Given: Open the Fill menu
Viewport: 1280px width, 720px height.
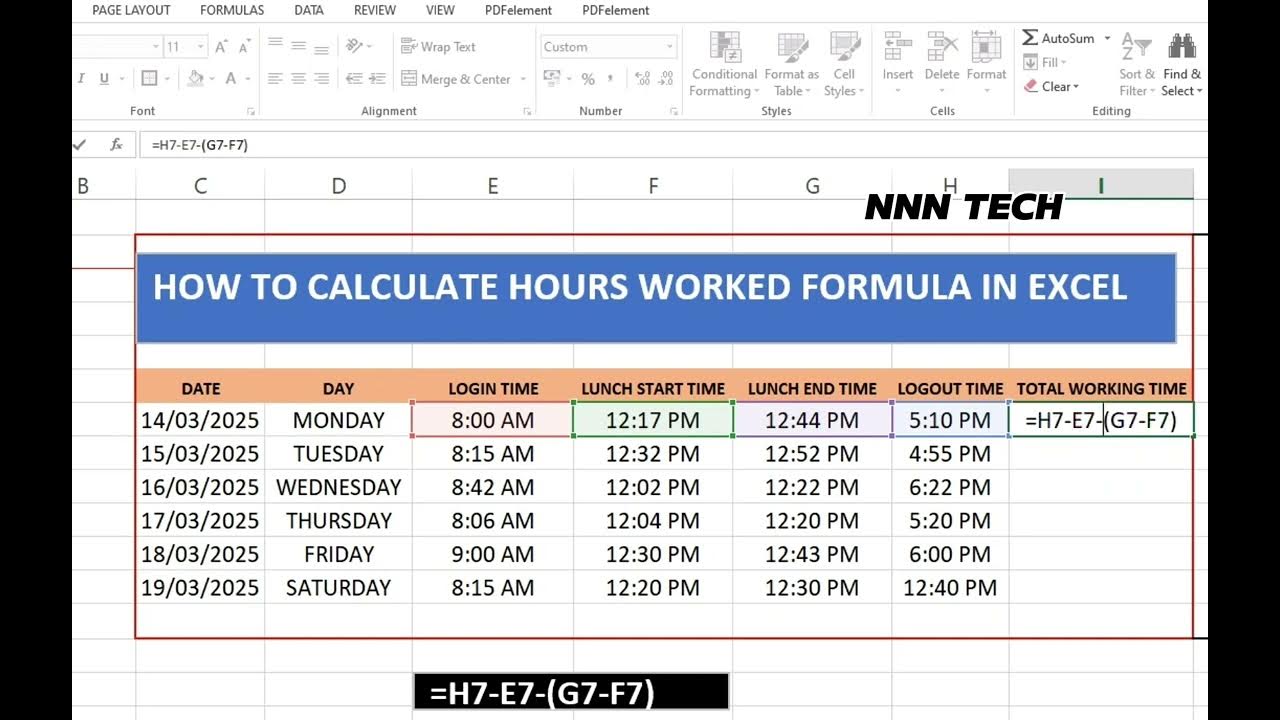Looking at the screenshot, I should [x=1043, y=63].
